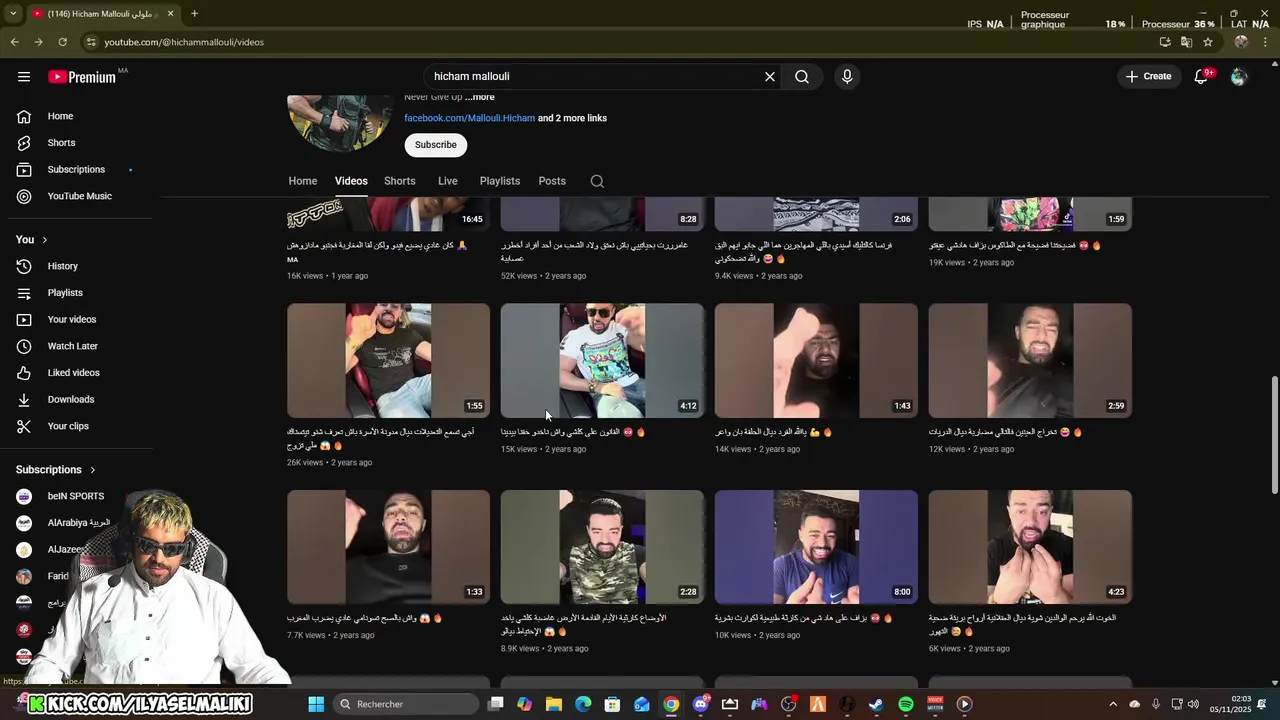Open Spotify from the taskbar
The image size is (1280, 720).
[906, 704]
